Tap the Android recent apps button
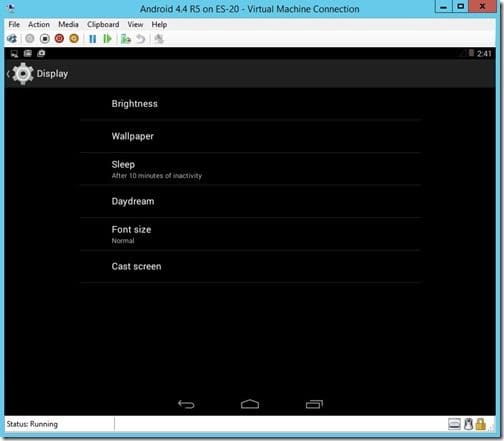The image size is (504, 441). point(314,404)
